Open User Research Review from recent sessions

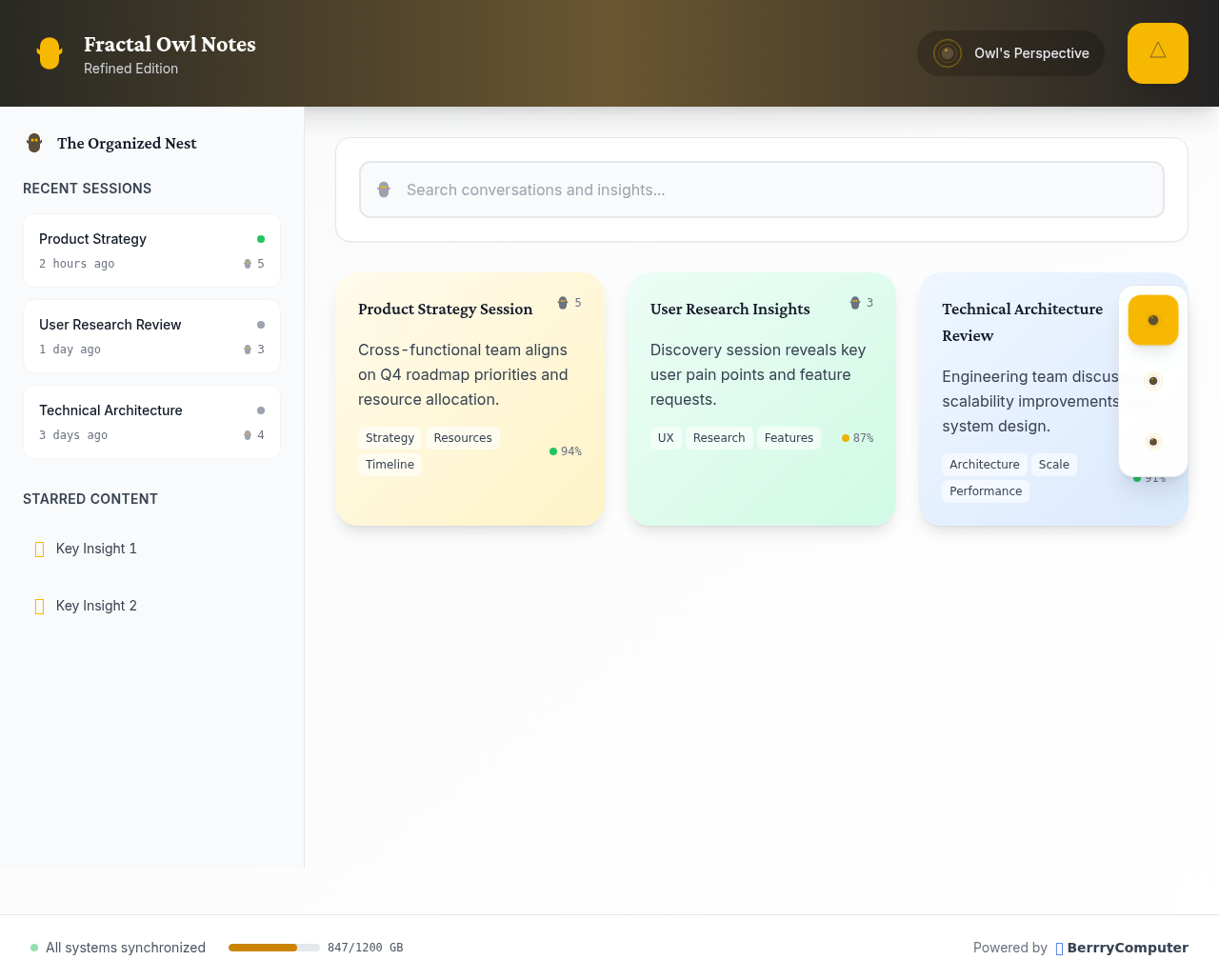pos(151,335)
